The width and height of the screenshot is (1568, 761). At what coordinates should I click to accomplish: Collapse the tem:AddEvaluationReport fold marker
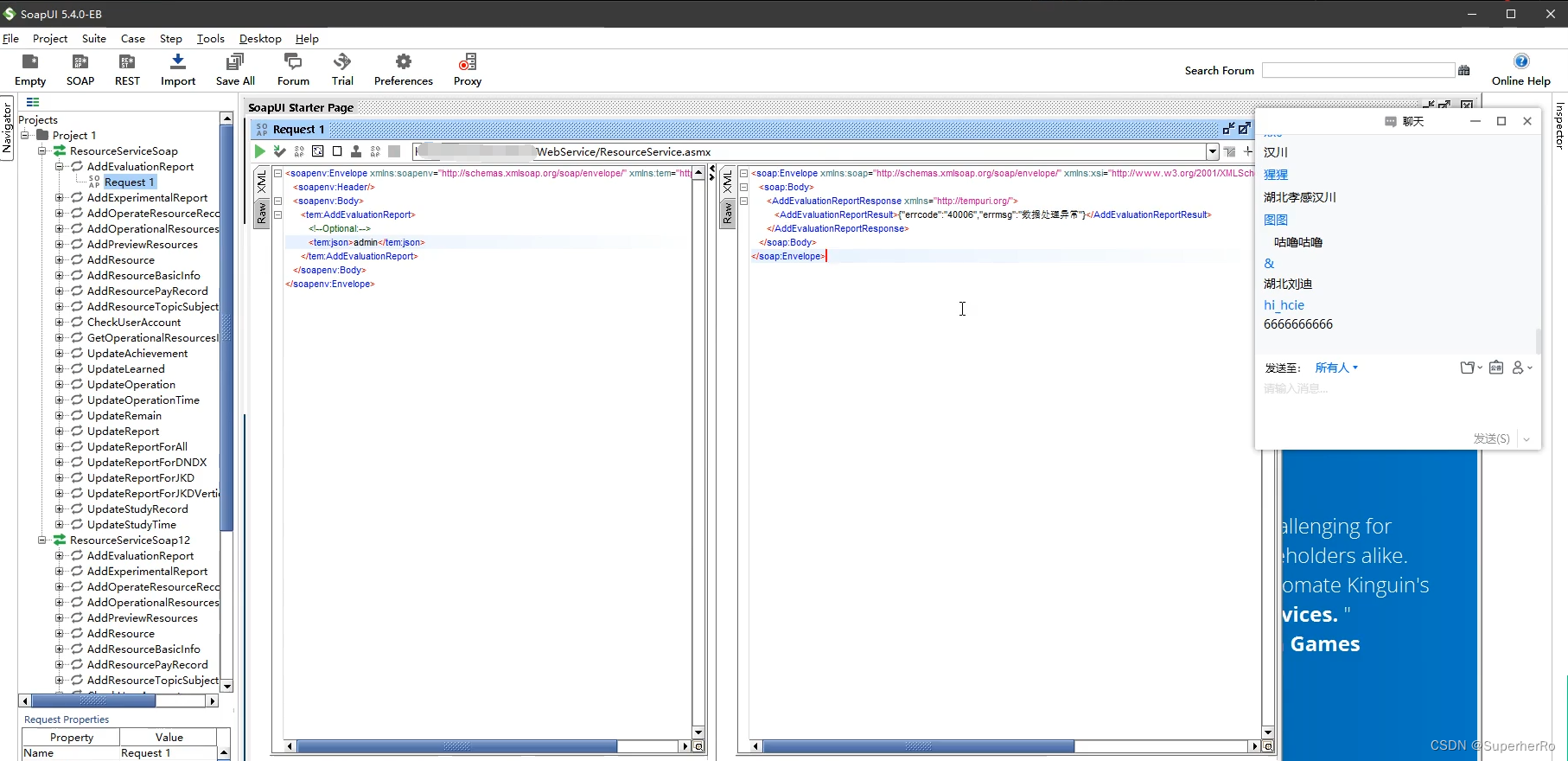278,214
